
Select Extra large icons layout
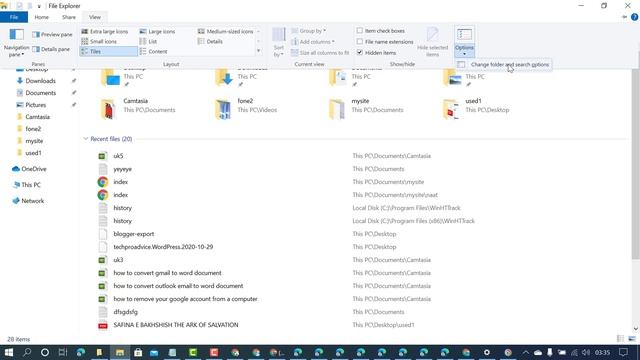click(x=105, y=31)
